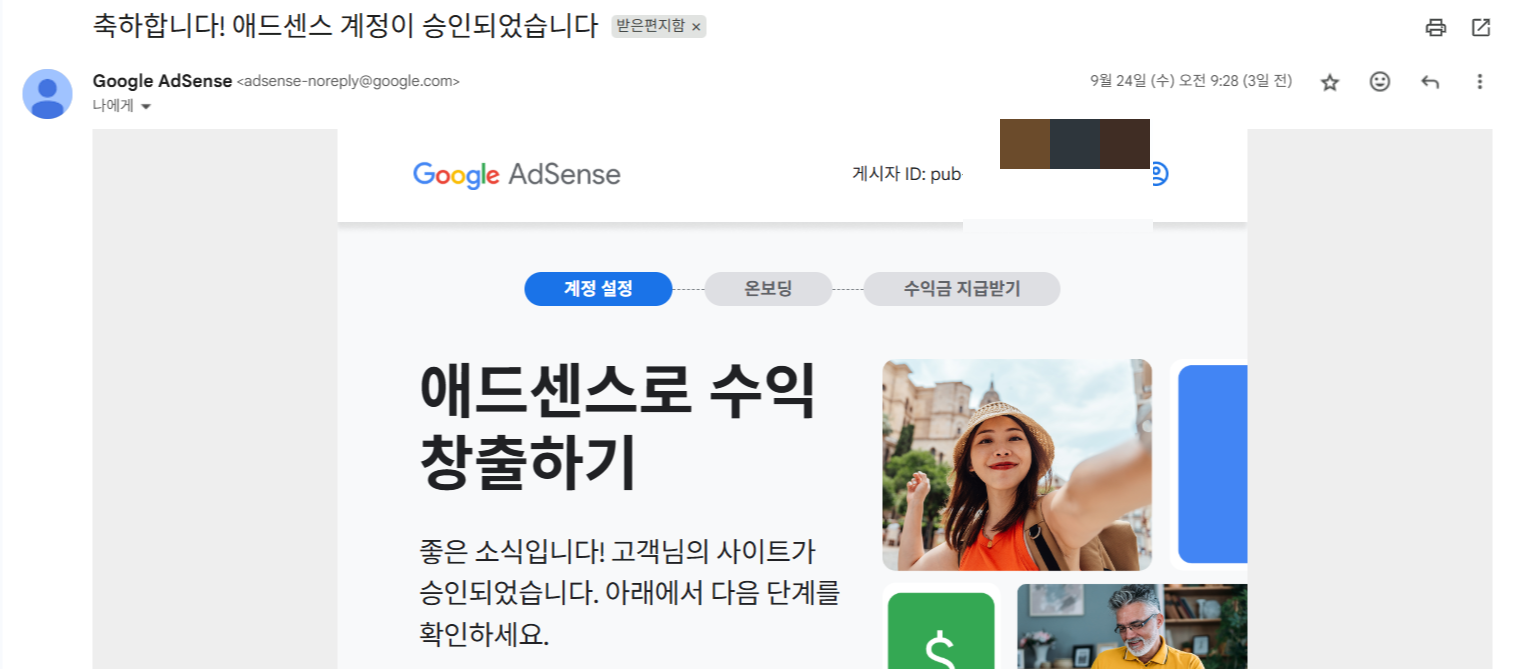Click the 수익금 지급받기 step
This screenshot has width=1515, height=669.
[961, 289]
